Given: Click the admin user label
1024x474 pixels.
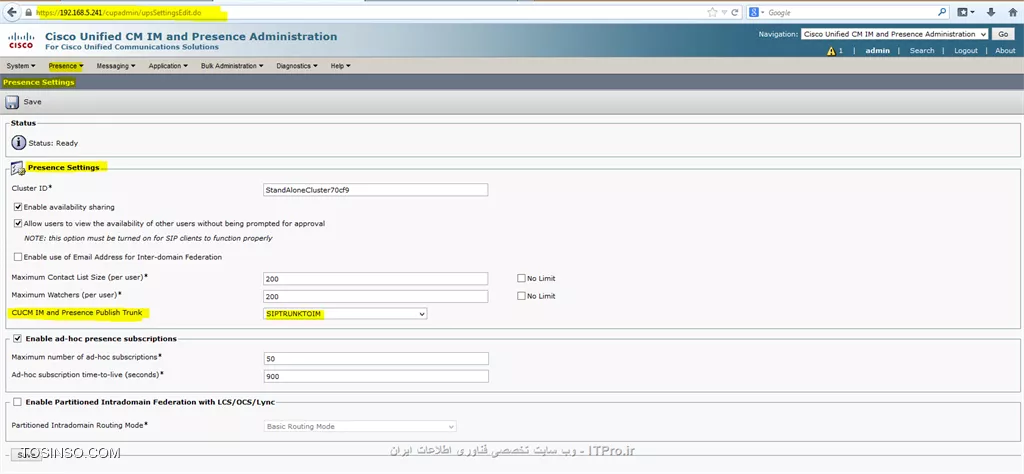Looking at the screenshot, I should click(x=877, y=51).
